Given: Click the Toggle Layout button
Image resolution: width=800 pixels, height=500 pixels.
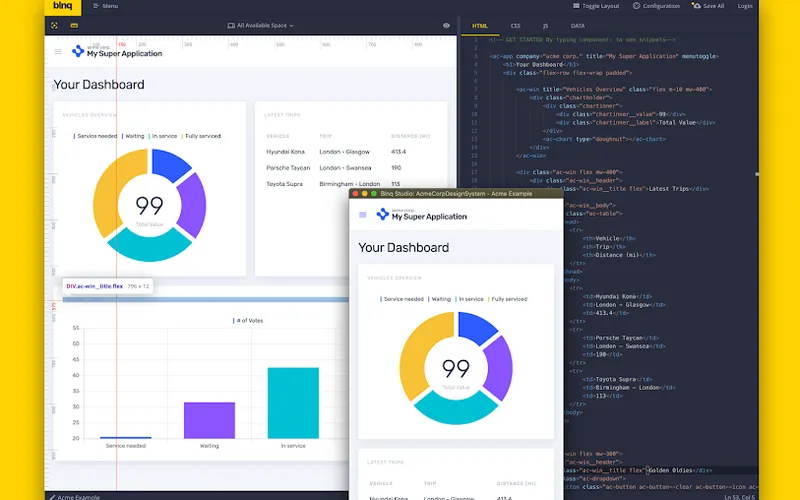Looking at the screenshot, I should pyautogui.click(x=597, y=6).
